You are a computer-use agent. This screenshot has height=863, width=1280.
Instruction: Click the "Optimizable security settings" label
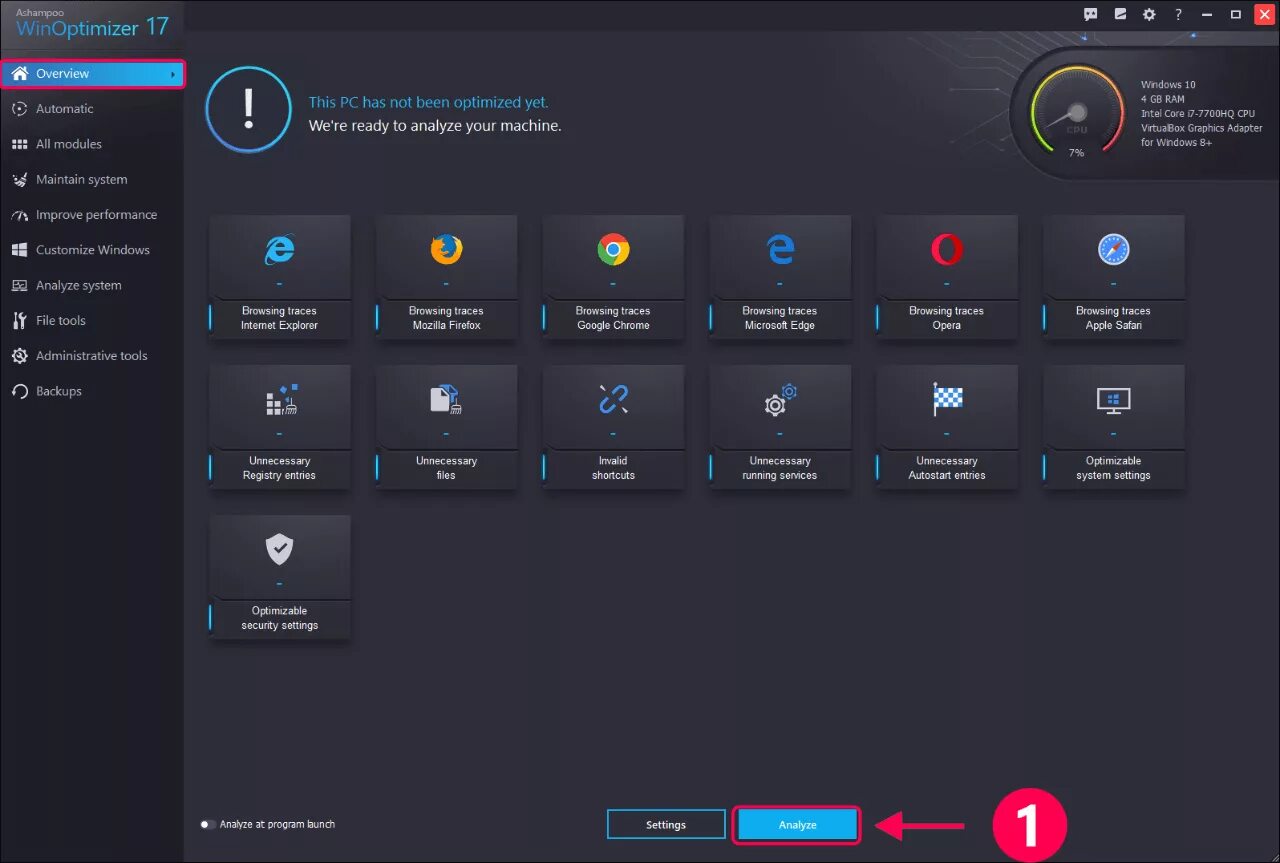point(279,618)
